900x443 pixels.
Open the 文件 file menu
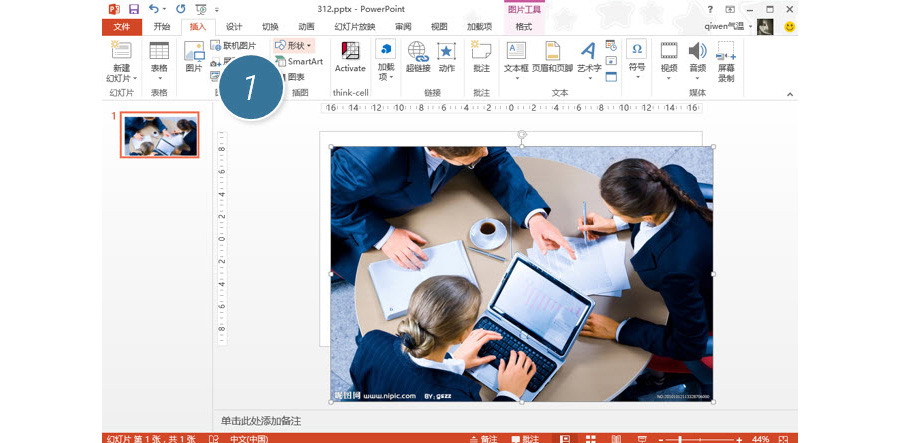(x=121, y=27)
